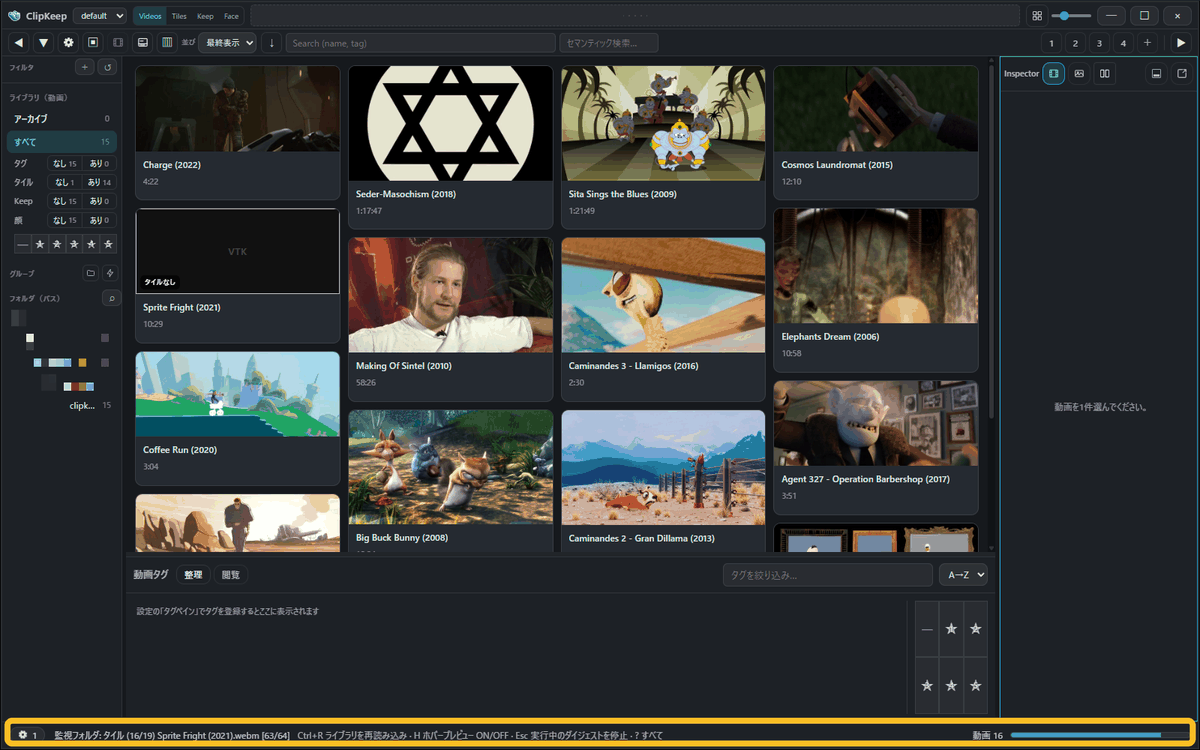Select the すべて library entry
This screenshot has height=750, width=1200.
click(62, 142)
